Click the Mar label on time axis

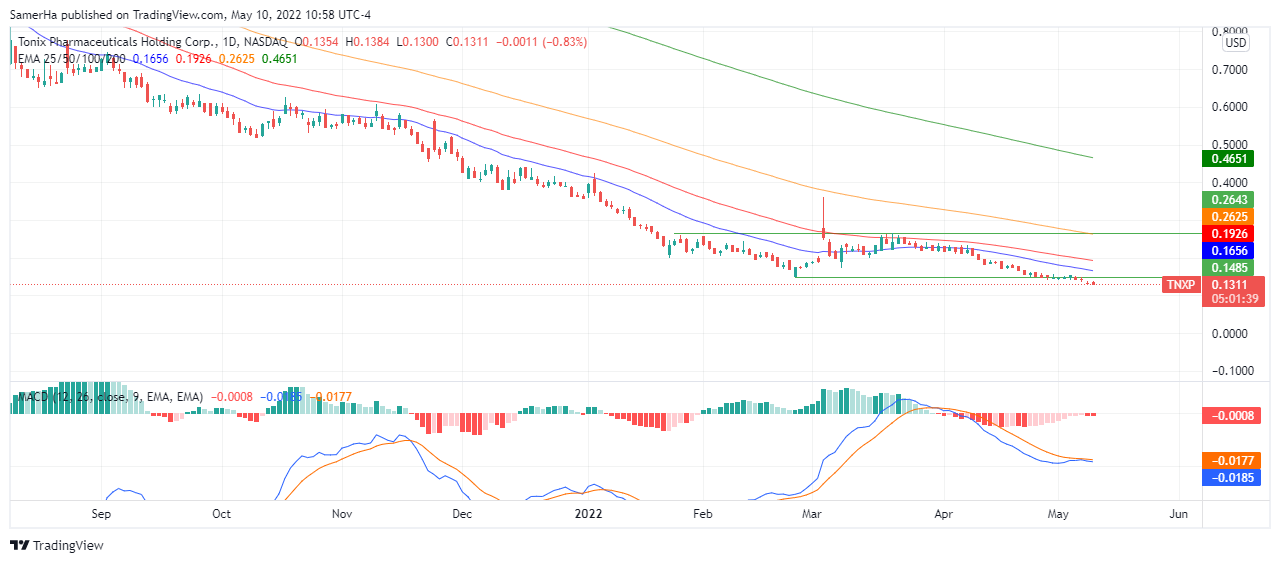coord(813,513)
